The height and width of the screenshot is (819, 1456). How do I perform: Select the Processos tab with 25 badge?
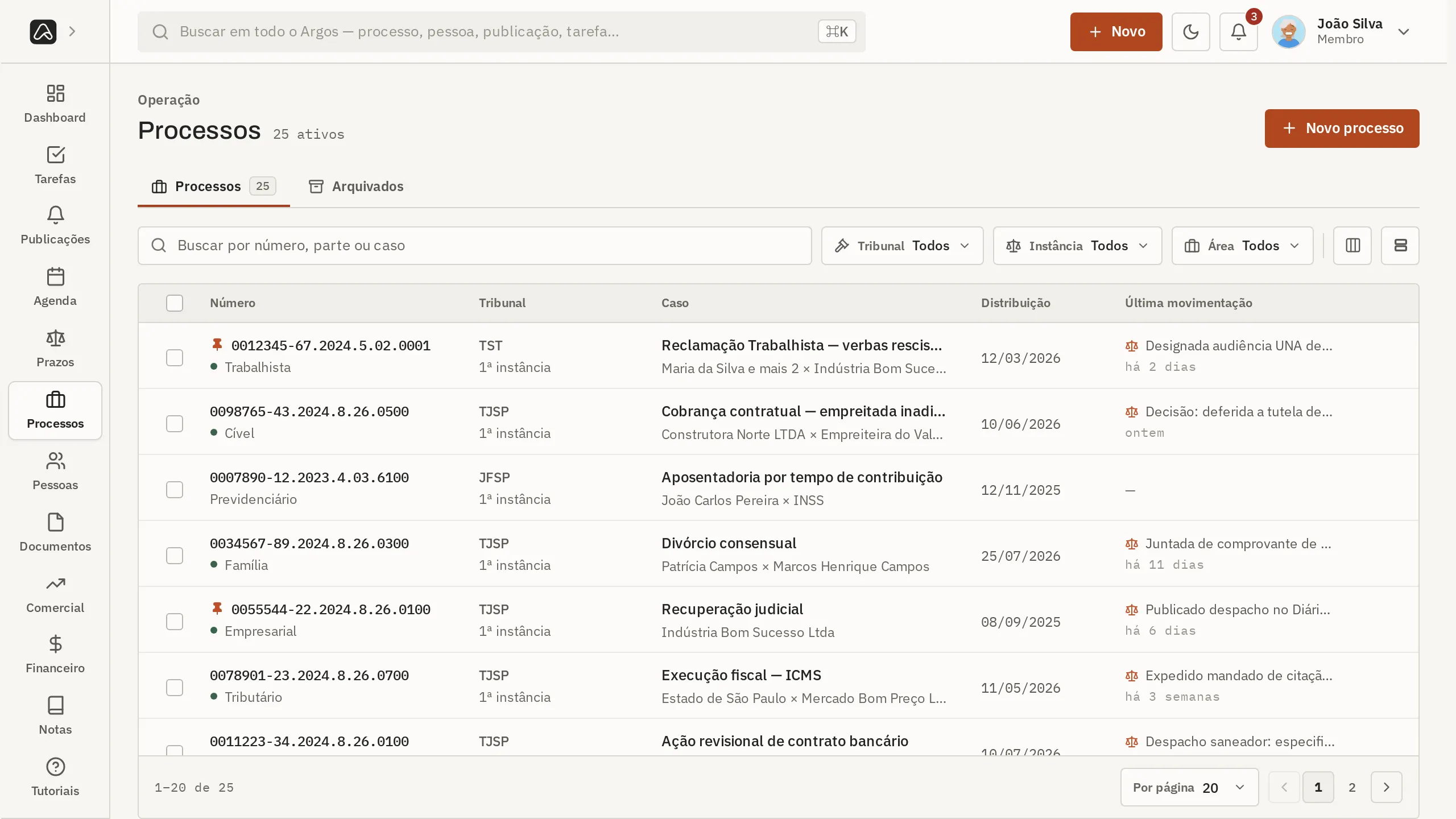[214, 187]
